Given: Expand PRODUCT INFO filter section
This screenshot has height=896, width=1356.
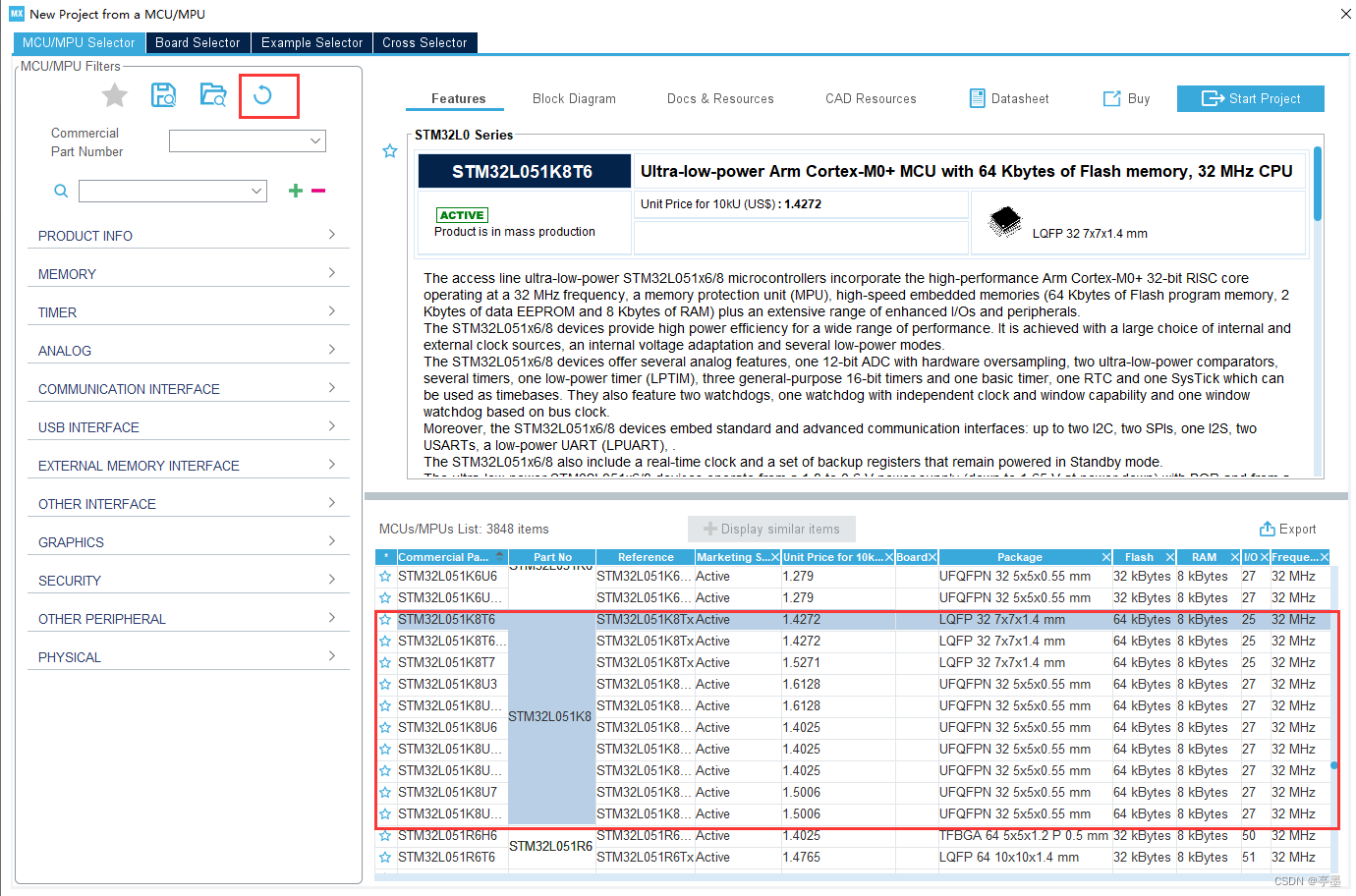Looking at the screenshot, I should (x=188, y=235).
